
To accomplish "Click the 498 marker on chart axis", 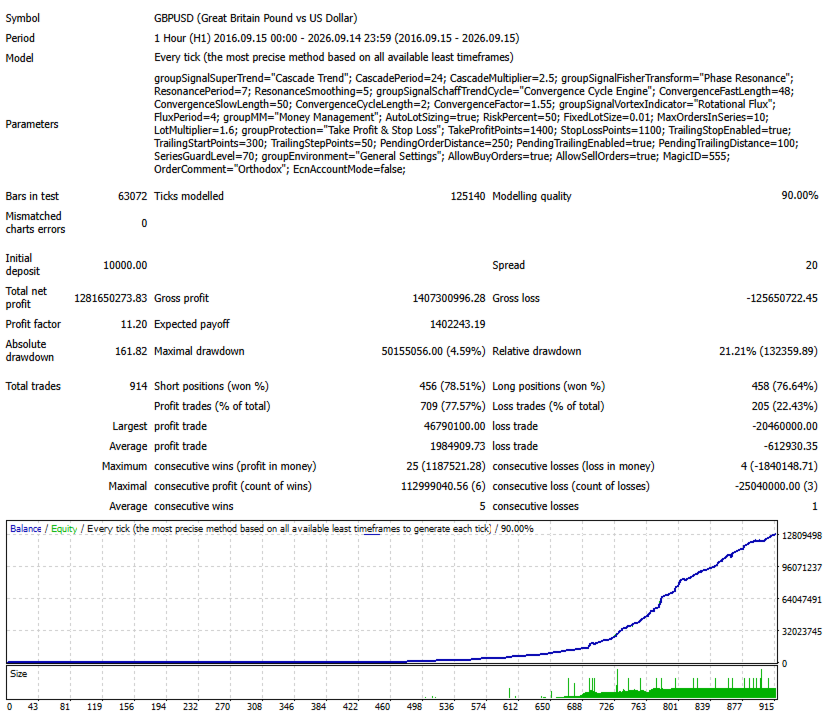I will pos(414,706).
